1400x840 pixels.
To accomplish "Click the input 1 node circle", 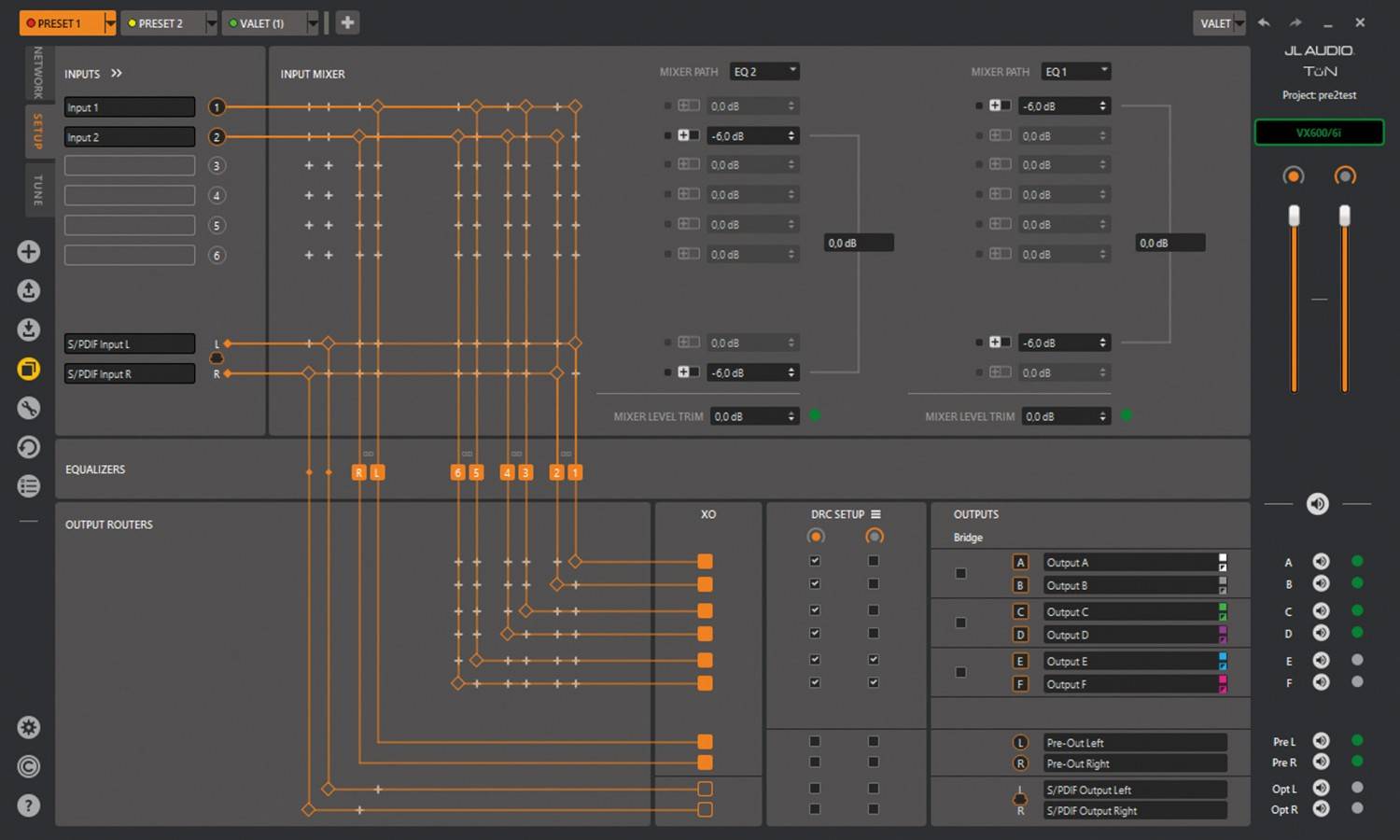I will 217,106.
